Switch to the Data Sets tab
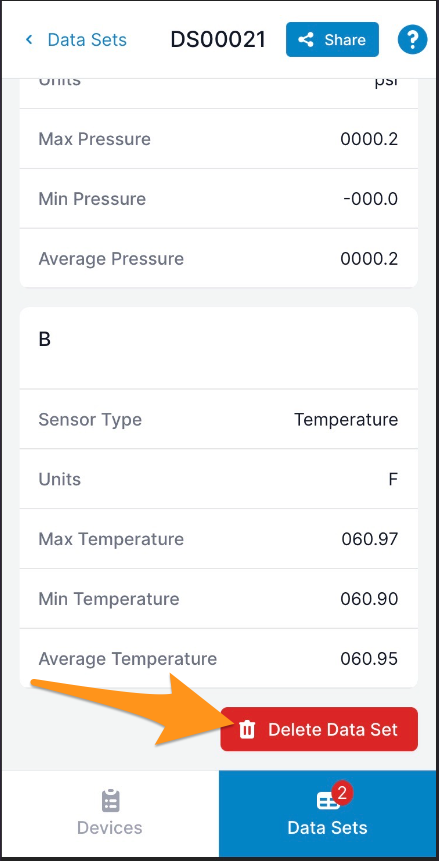The image size is (439, 861). tap(329, 813)
